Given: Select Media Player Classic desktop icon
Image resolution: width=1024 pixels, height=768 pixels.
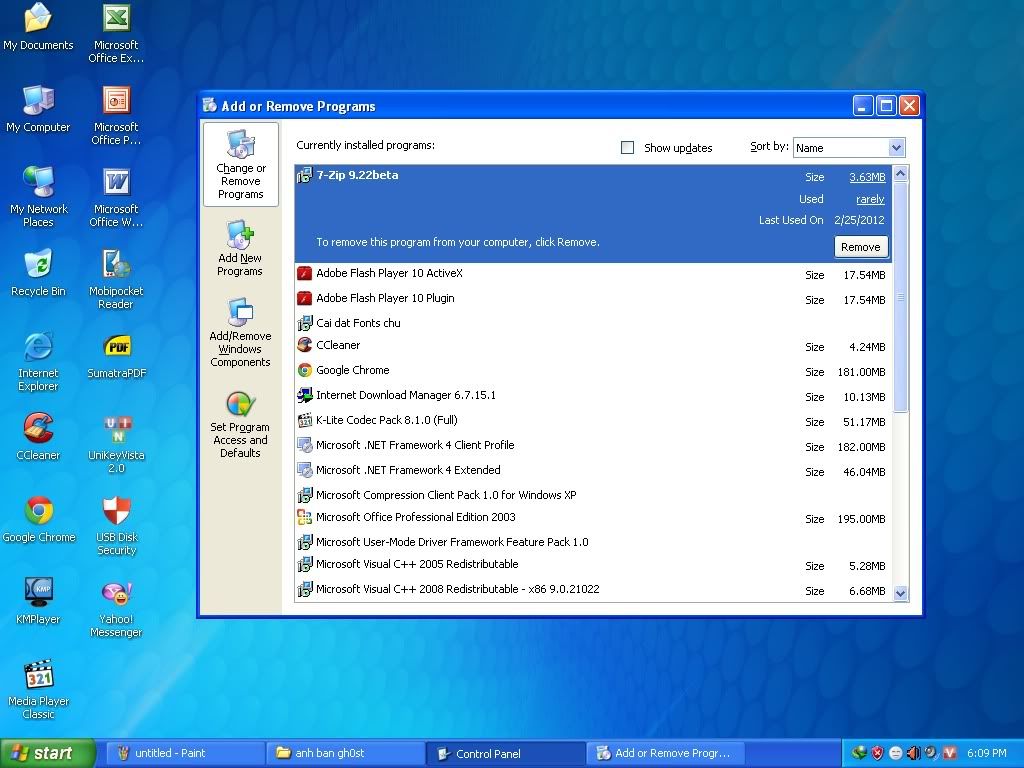Looking at the screenshot, I should coord(38,689).
